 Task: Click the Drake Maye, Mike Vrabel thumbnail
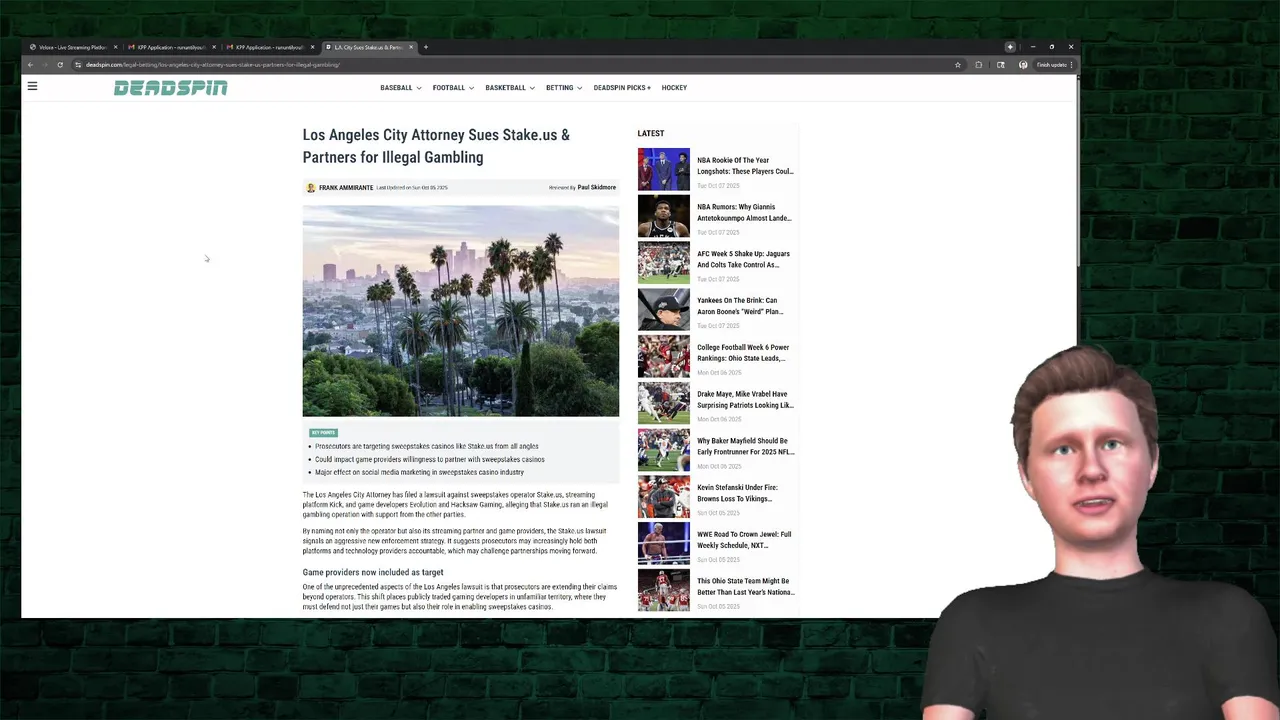[x=664, y=403]
